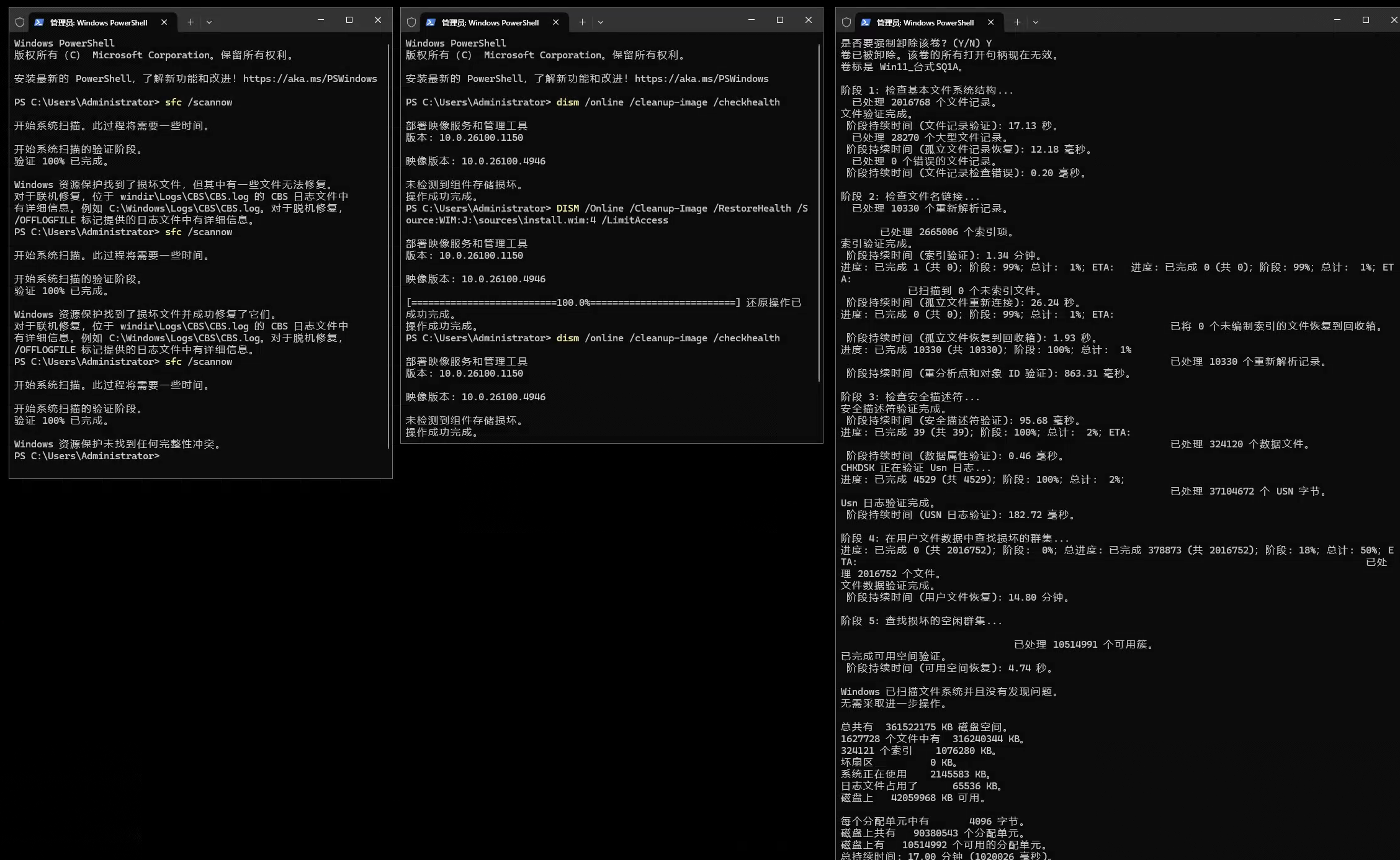Open the tab dropdown chevron in the rightmost window
Viewport: 1400px width, 860px height.
(1035, 22)
